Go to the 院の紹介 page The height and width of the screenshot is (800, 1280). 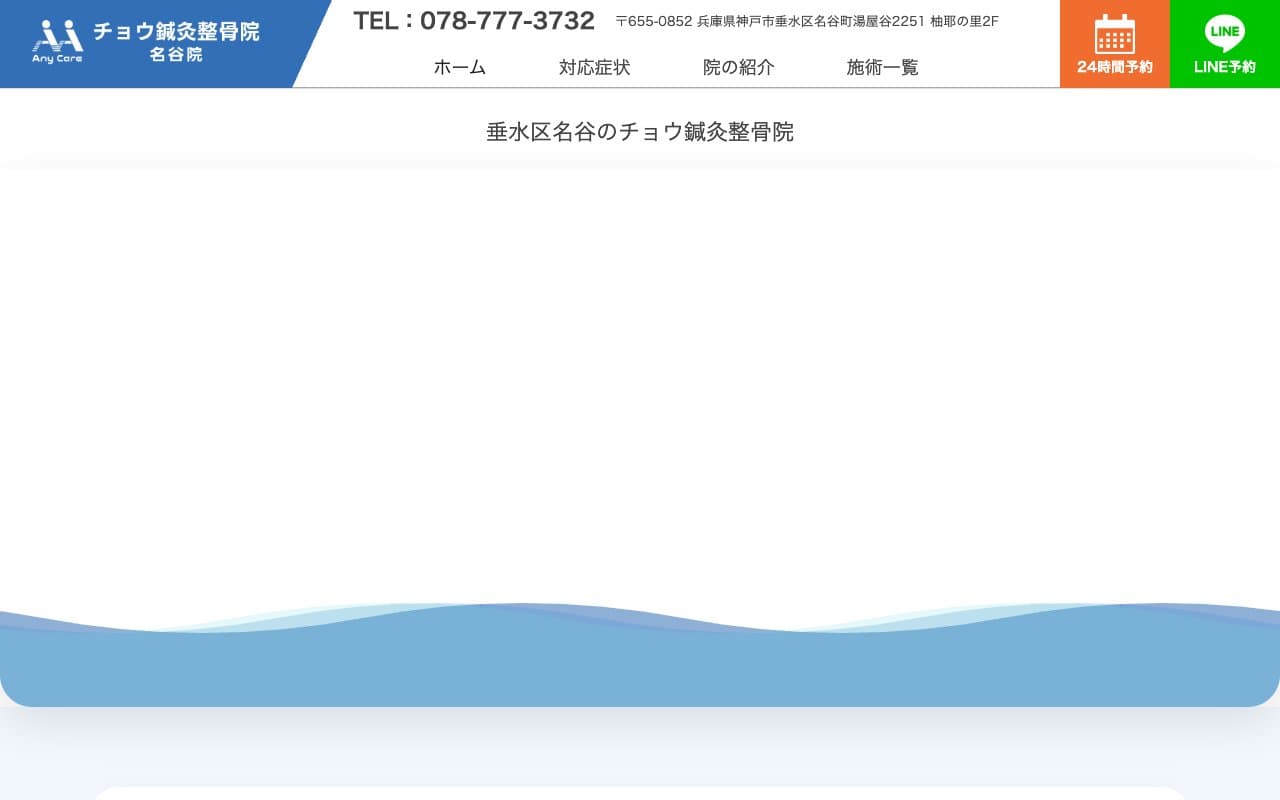[738, 67]
